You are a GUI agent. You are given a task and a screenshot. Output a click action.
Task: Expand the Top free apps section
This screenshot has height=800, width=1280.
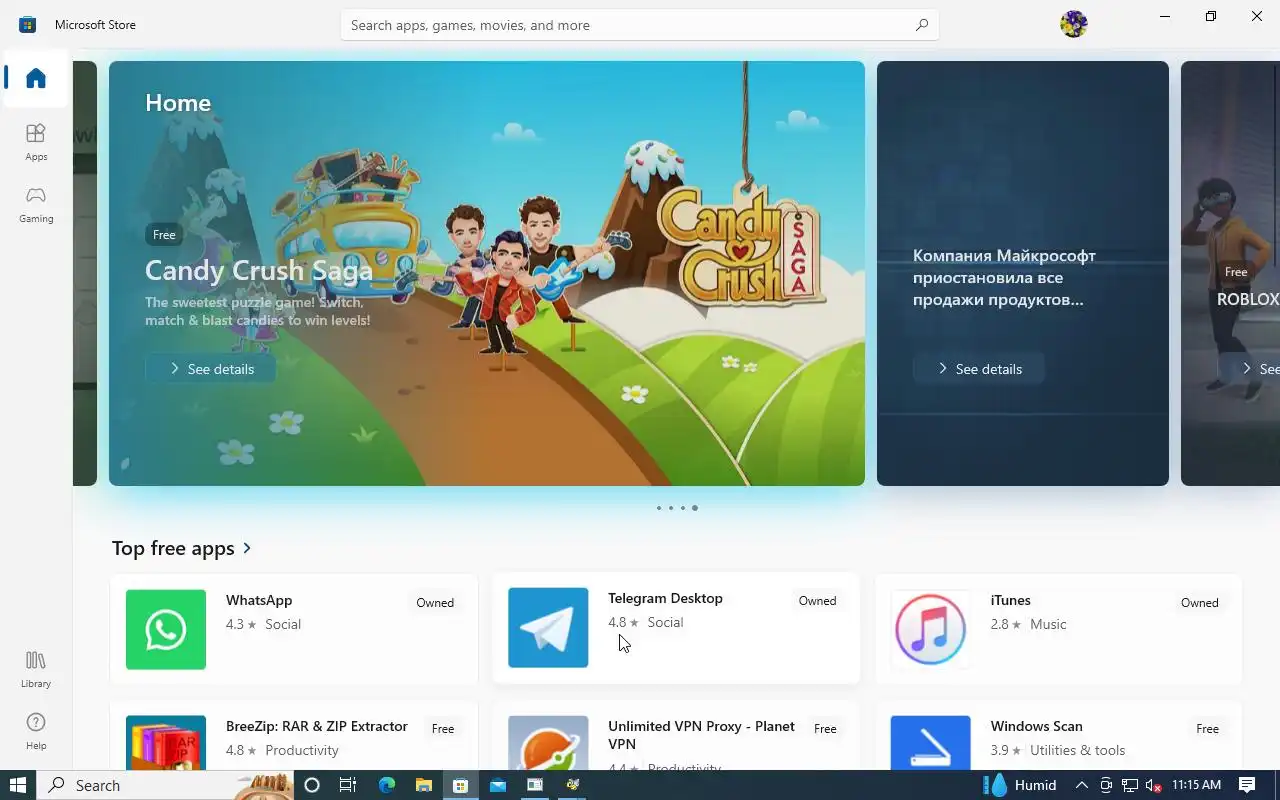(x=247, y=548)
